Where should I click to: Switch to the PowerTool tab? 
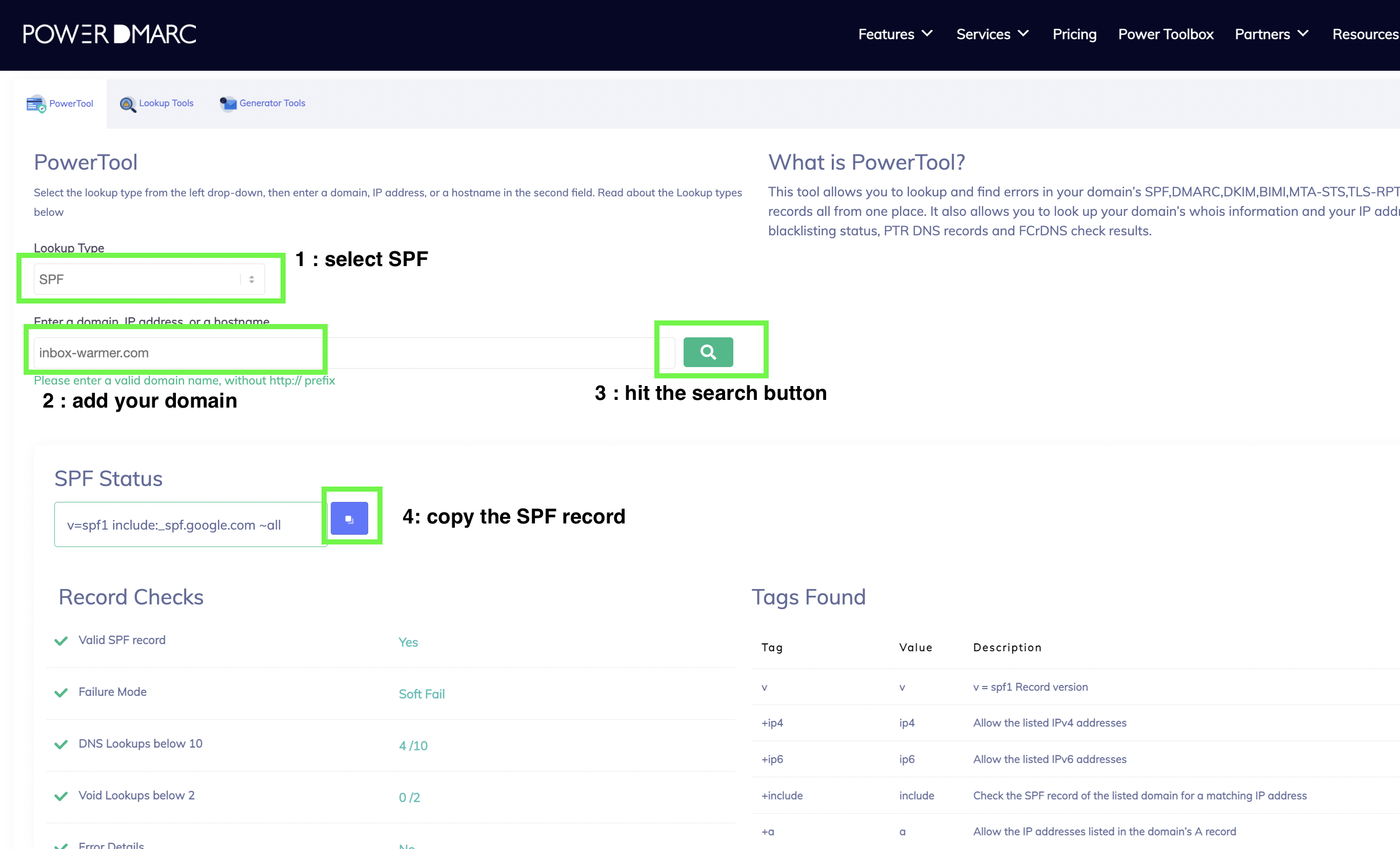(59, 104)
